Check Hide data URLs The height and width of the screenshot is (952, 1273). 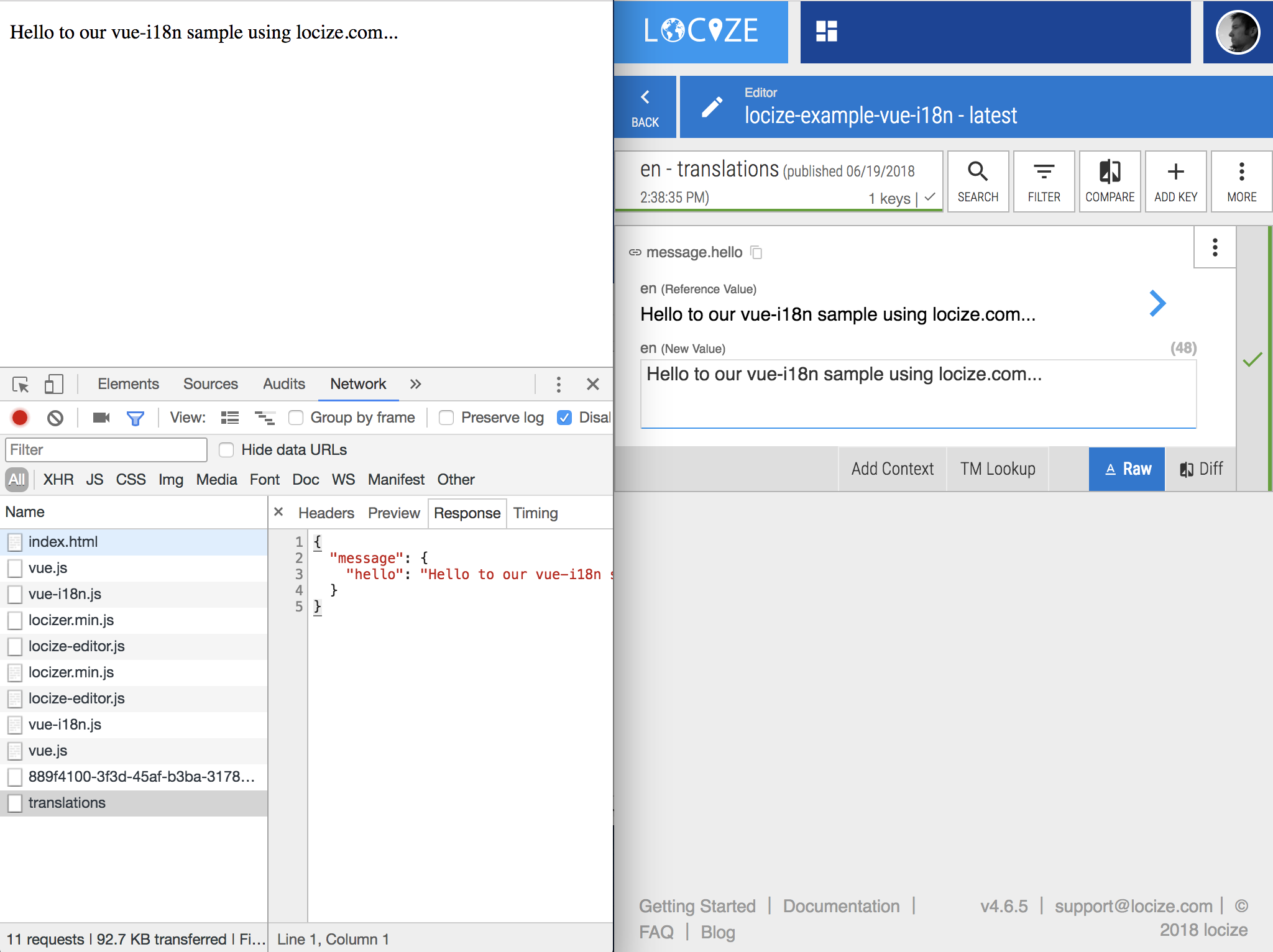point(227,450)
